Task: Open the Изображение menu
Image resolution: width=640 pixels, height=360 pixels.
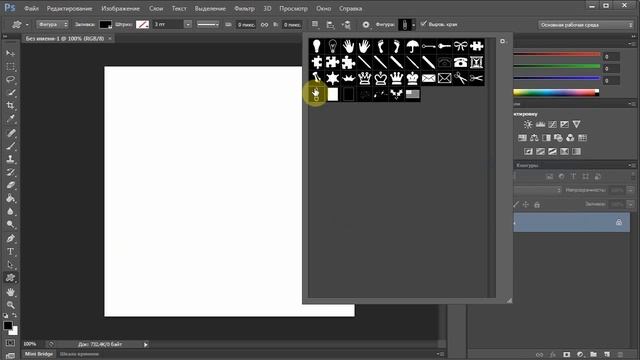Action: click(x=120, y=8)
